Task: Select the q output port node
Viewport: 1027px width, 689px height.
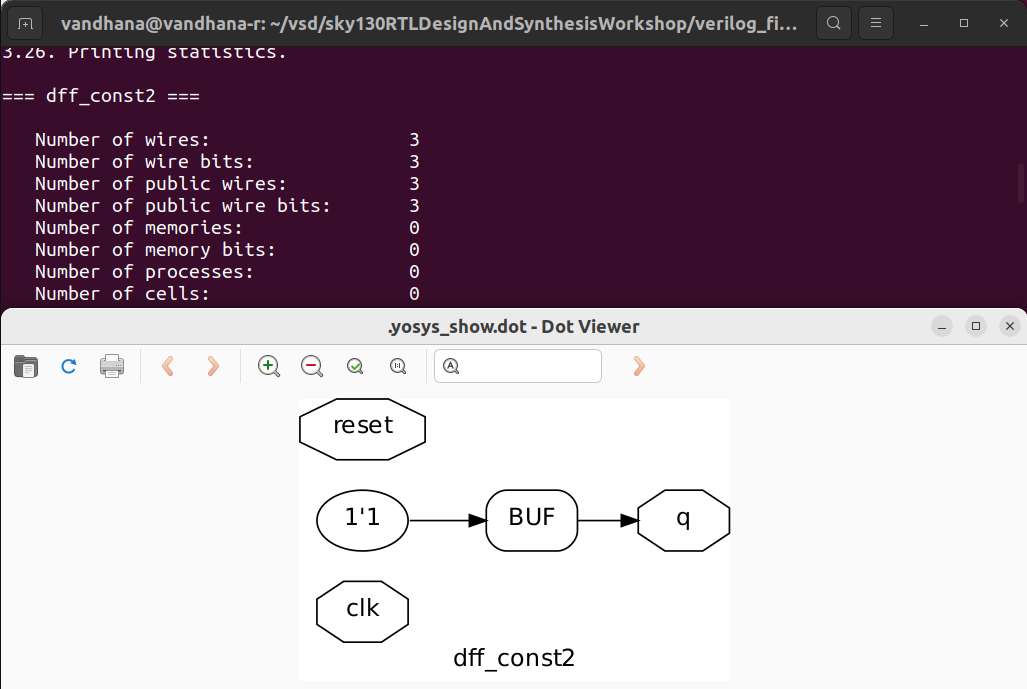Action: [x=683, y=520]
